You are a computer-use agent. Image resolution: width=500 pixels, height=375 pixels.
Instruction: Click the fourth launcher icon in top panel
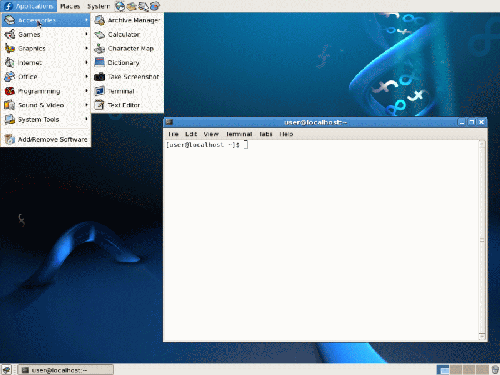point(155,6)
